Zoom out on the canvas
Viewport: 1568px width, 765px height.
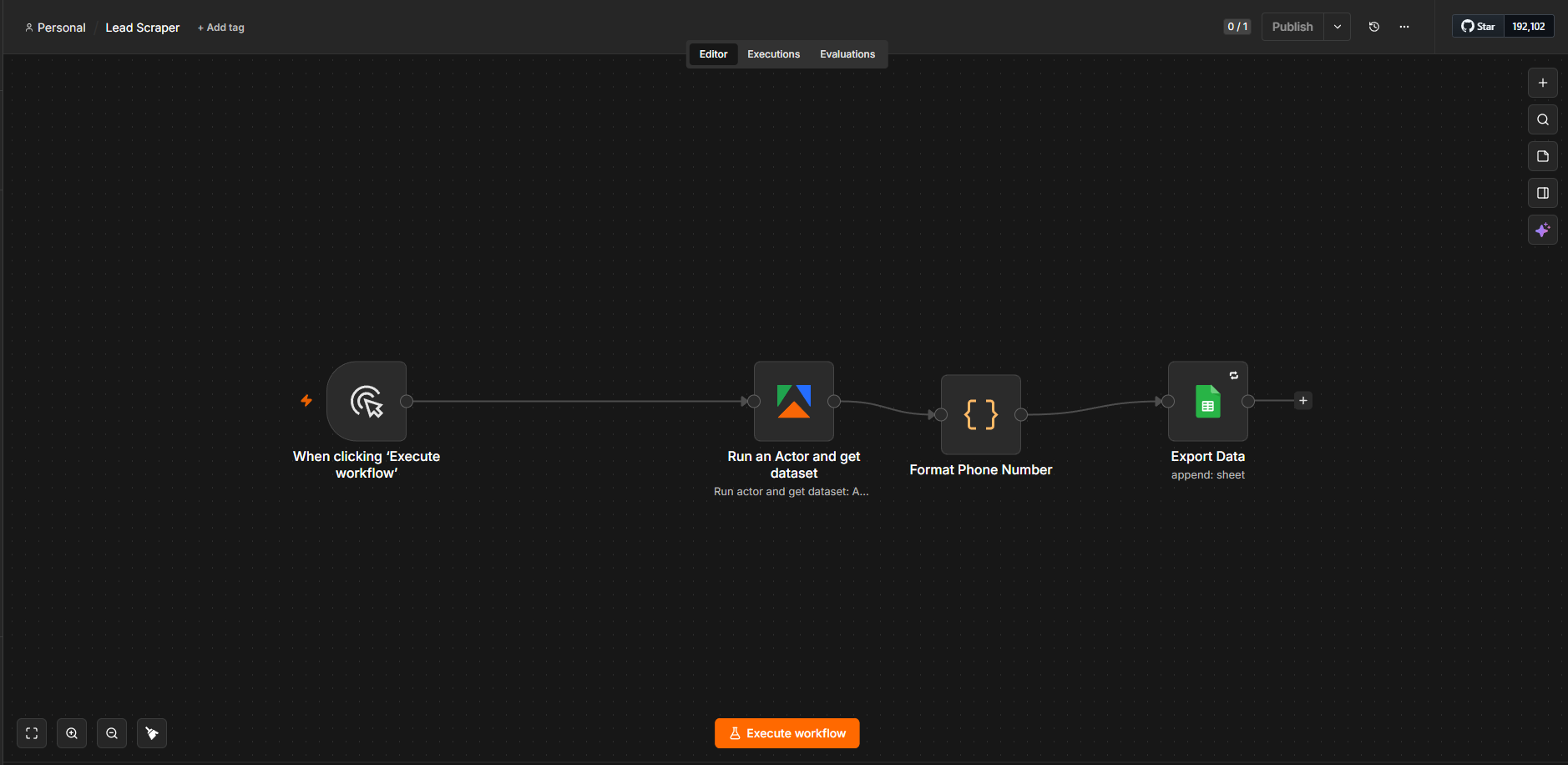click(112, 733)
